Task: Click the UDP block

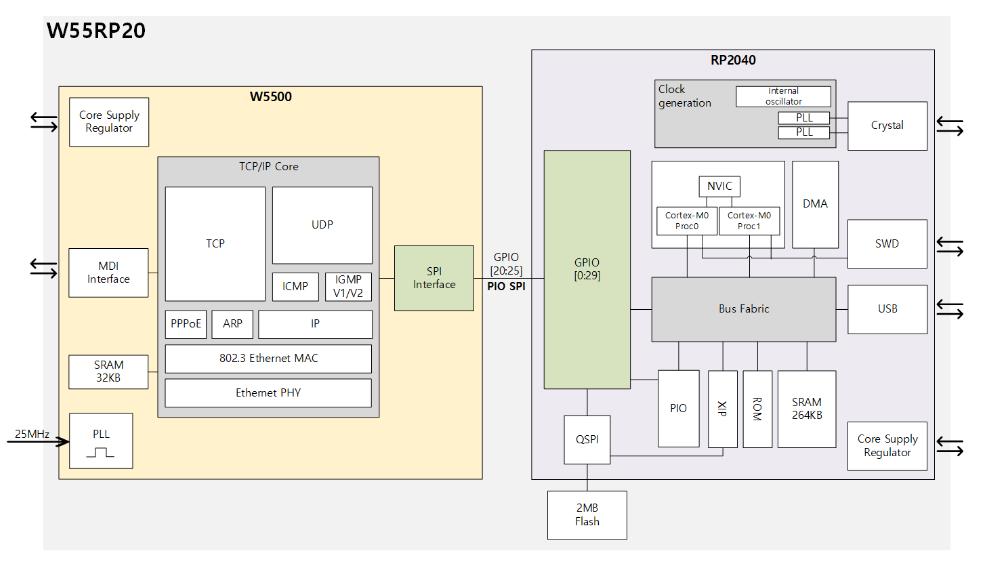Action: point(322,225)
